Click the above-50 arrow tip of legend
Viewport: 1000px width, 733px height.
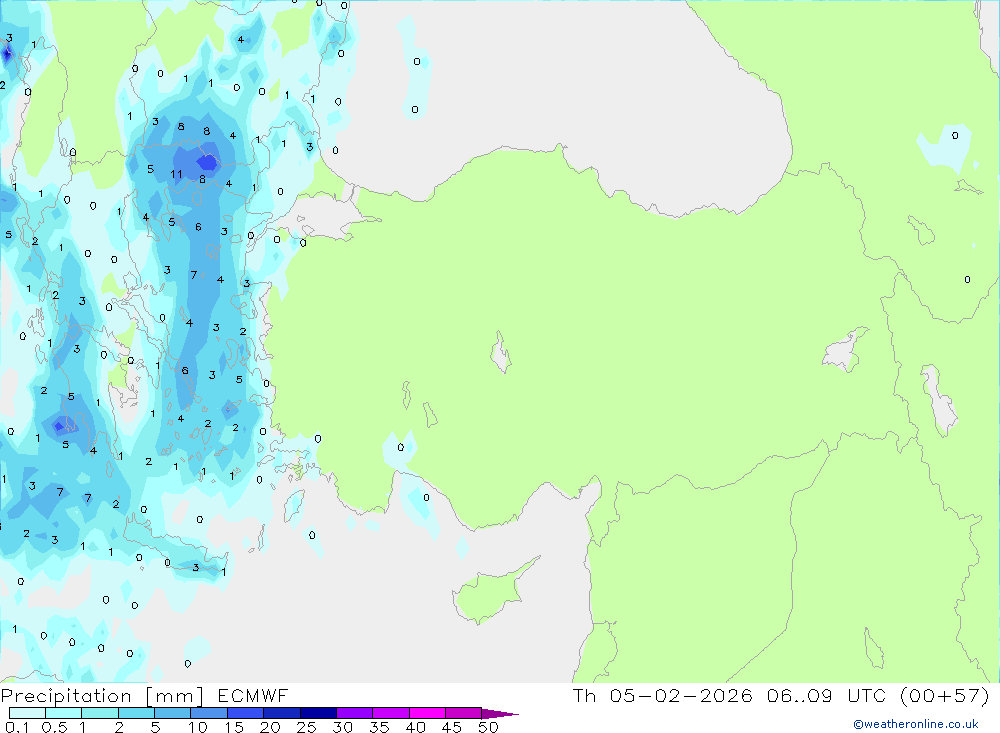500,714
